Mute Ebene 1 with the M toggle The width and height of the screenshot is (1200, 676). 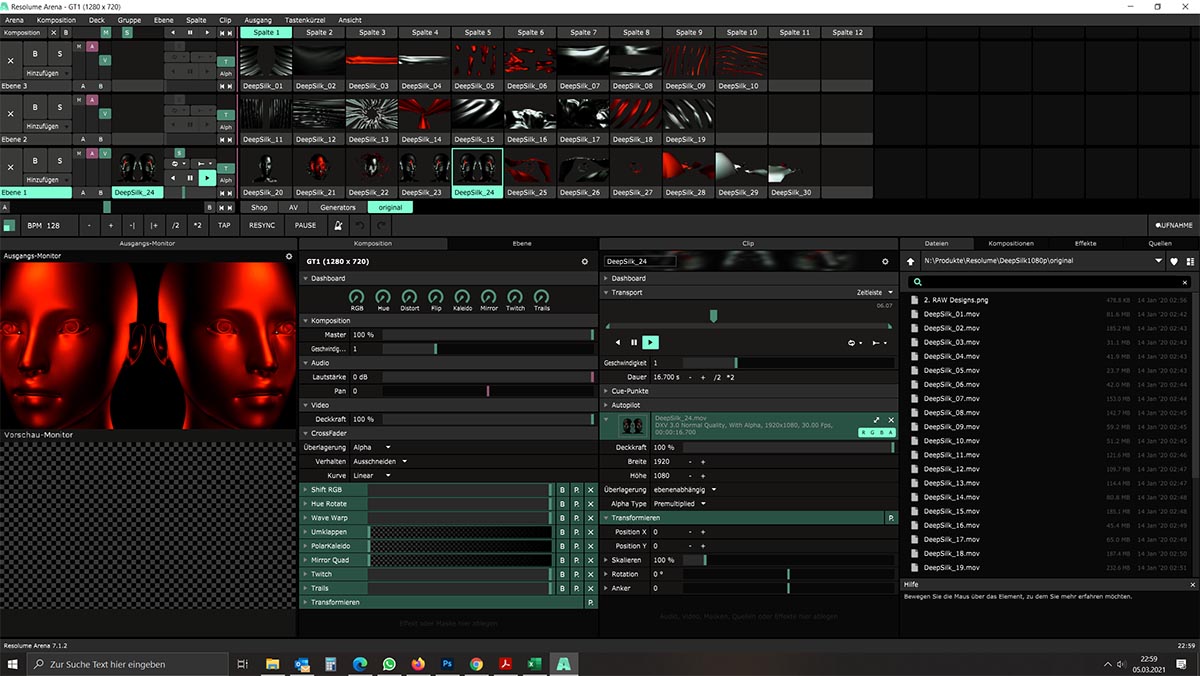[x=78, y=153]
